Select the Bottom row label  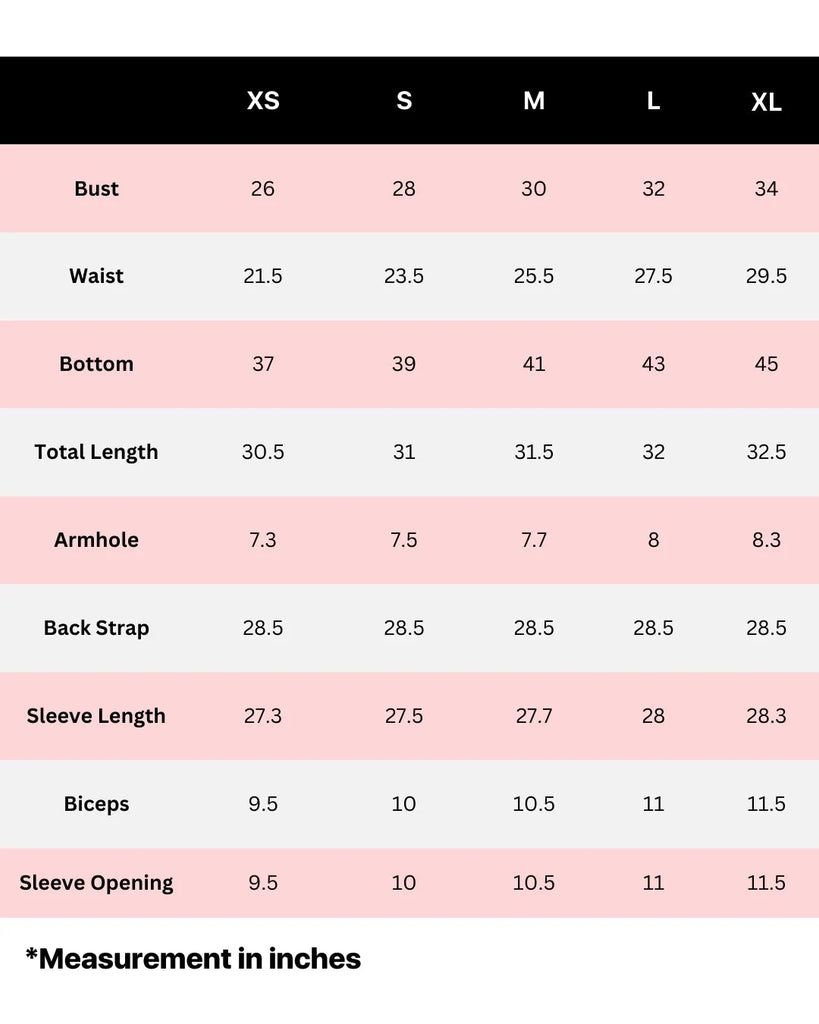[x=96, y=364]
